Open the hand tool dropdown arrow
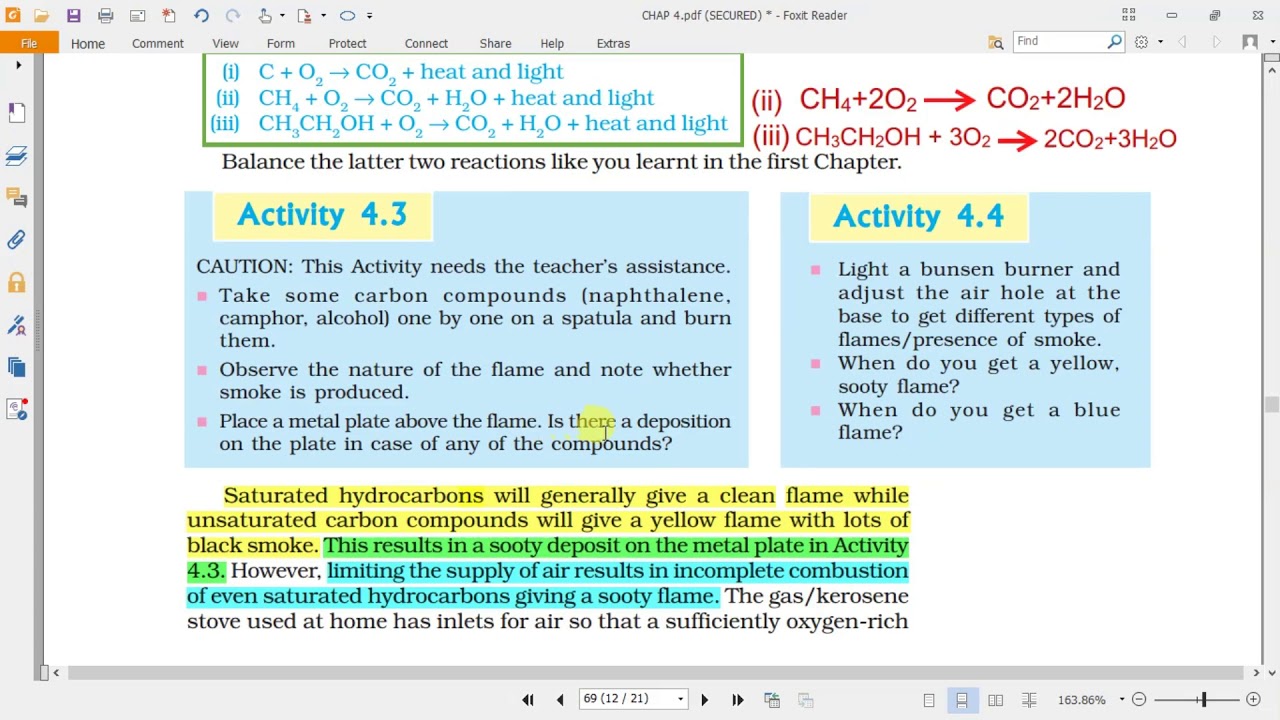 click(282, 15)
